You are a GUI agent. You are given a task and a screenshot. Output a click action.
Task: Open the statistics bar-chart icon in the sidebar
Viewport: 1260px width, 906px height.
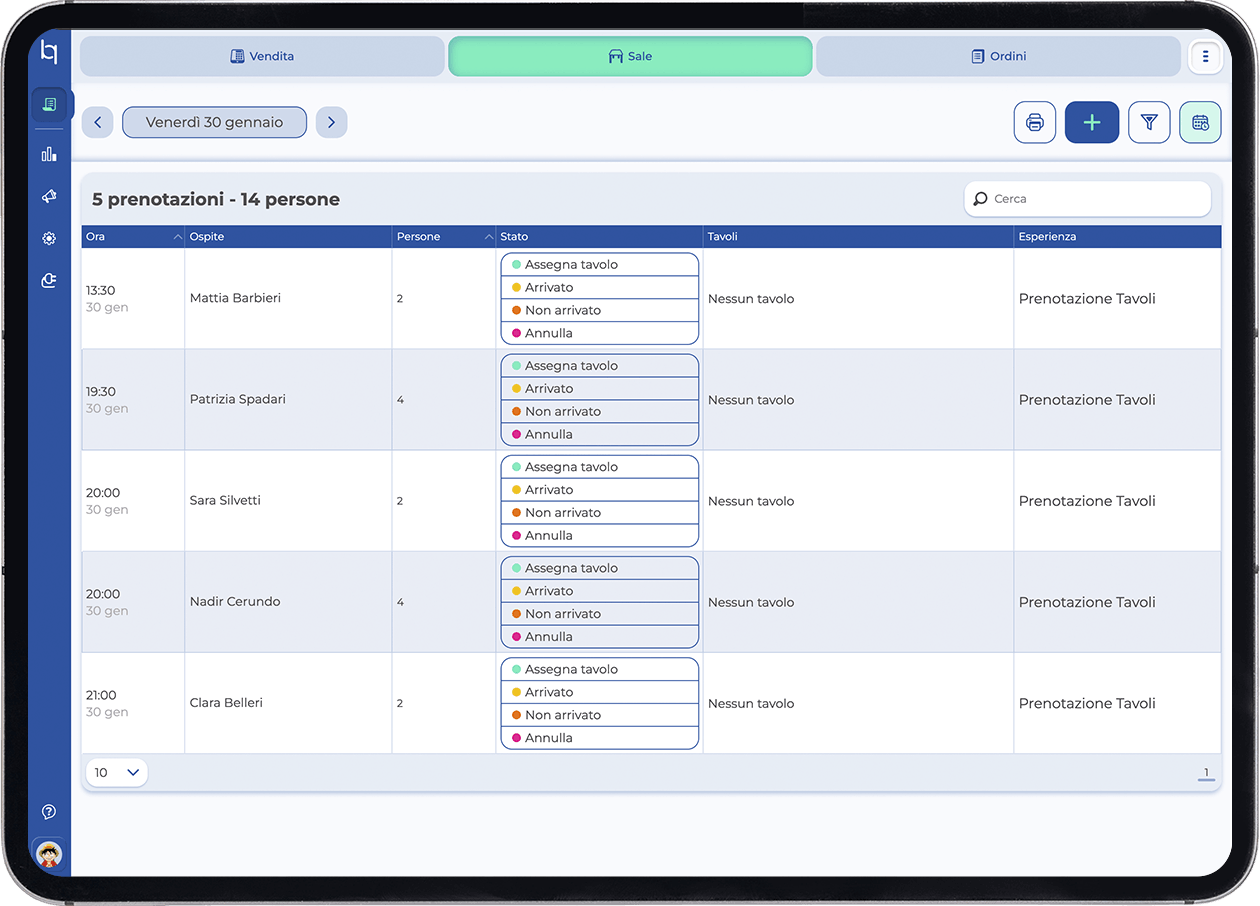click(48, 154)
